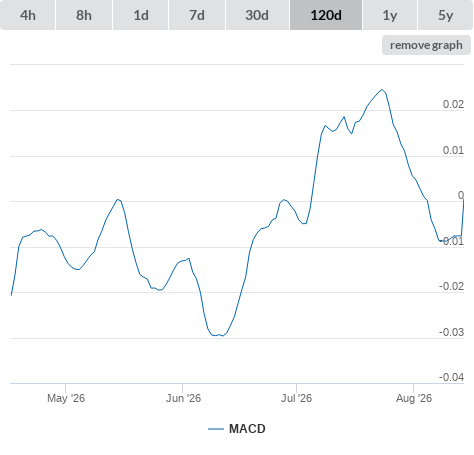
Task: Choose the 1d range tab
Action: (141, 15)
